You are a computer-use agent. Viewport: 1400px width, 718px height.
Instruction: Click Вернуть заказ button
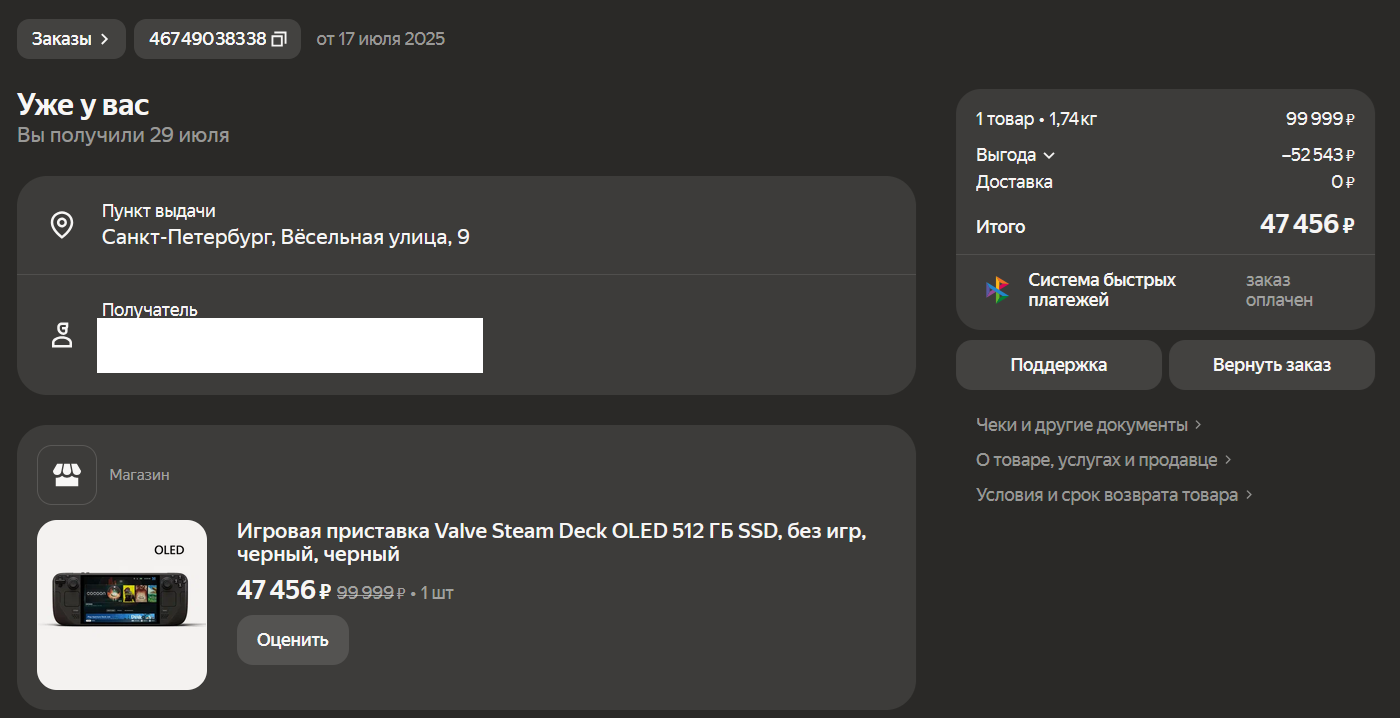[x=1272, y=365]
